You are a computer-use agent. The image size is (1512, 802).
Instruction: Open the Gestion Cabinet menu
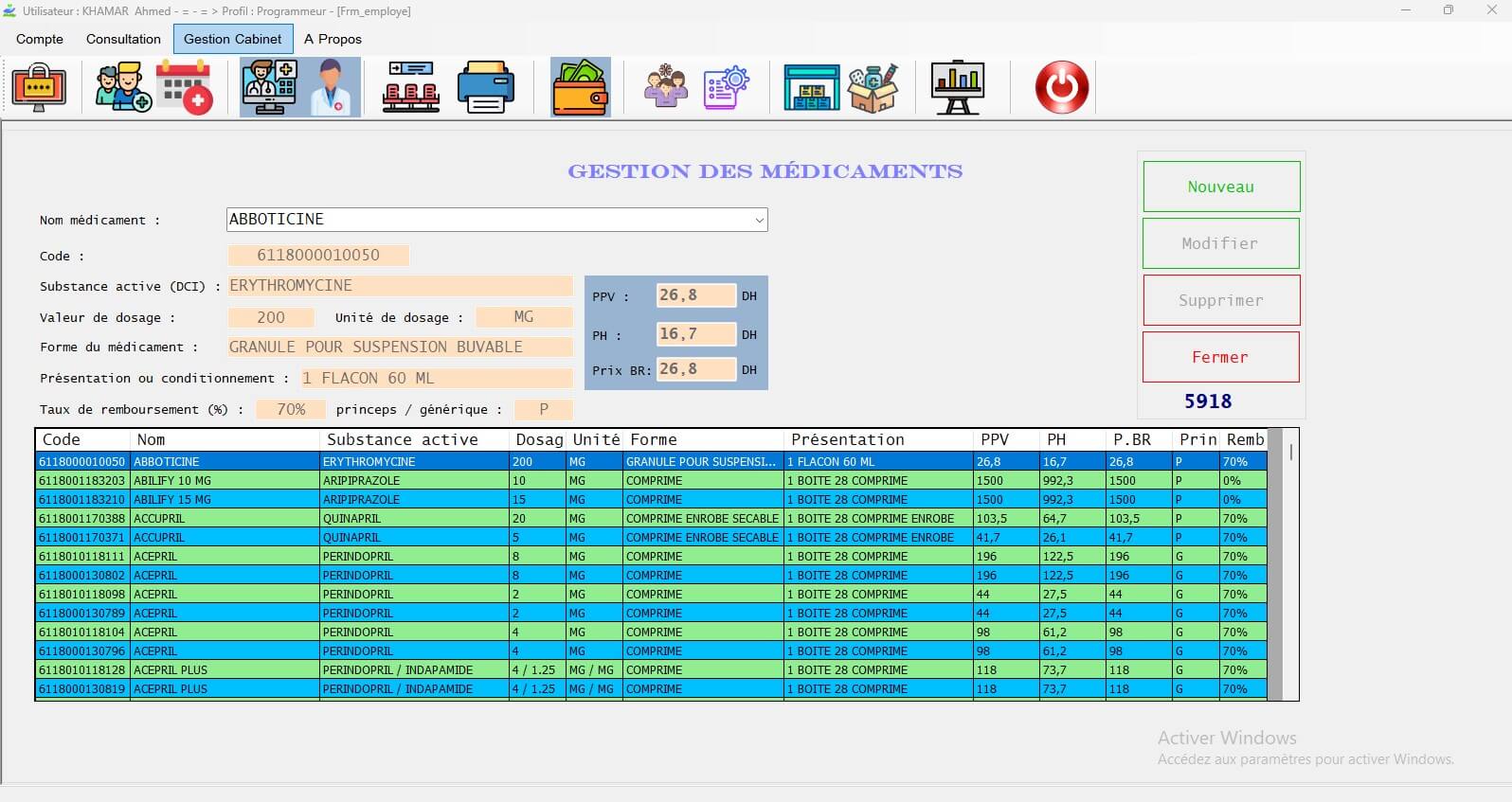pyautogui.click(x=233, y=39)
